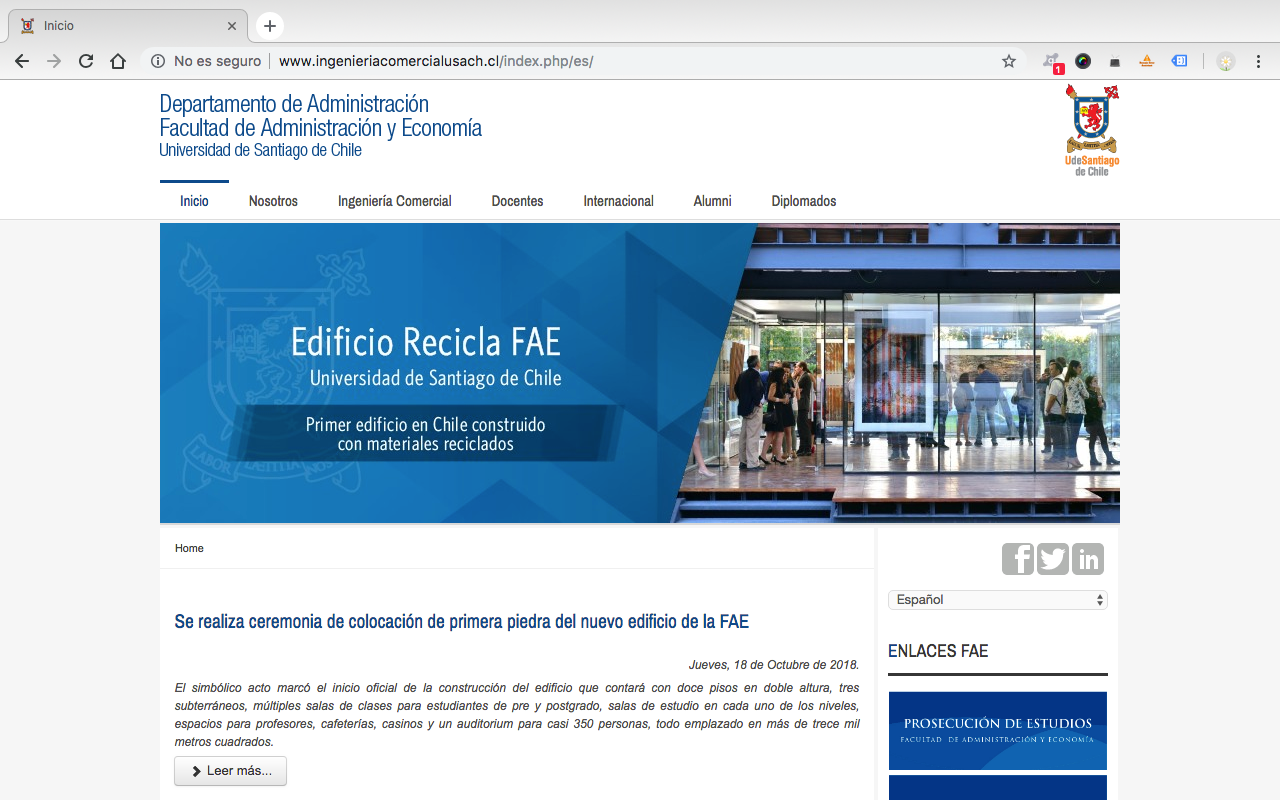Screen dimensions: 1280x800
Task: Click the date Jueves, 18 de Octubre
Action: (774, 665)
